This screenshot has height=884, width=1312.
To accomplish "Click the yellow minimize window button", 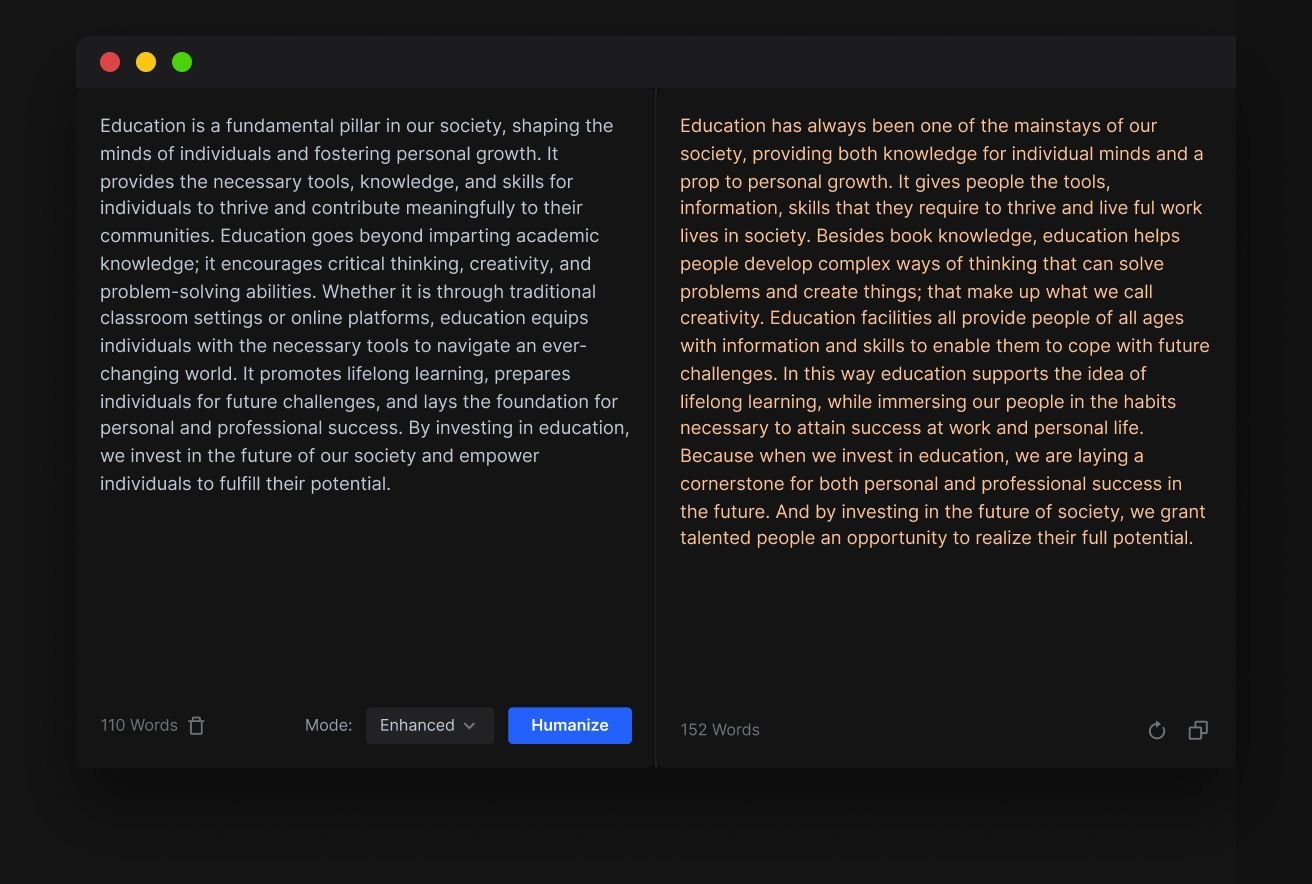I will click(146, 61).
